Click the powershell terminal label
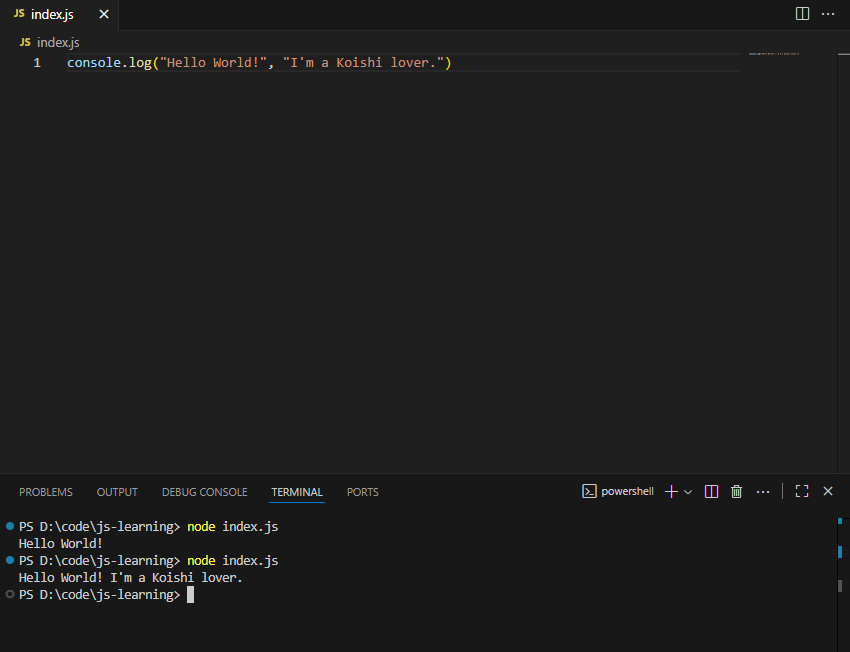850x652 pixels. pos(619,492)
